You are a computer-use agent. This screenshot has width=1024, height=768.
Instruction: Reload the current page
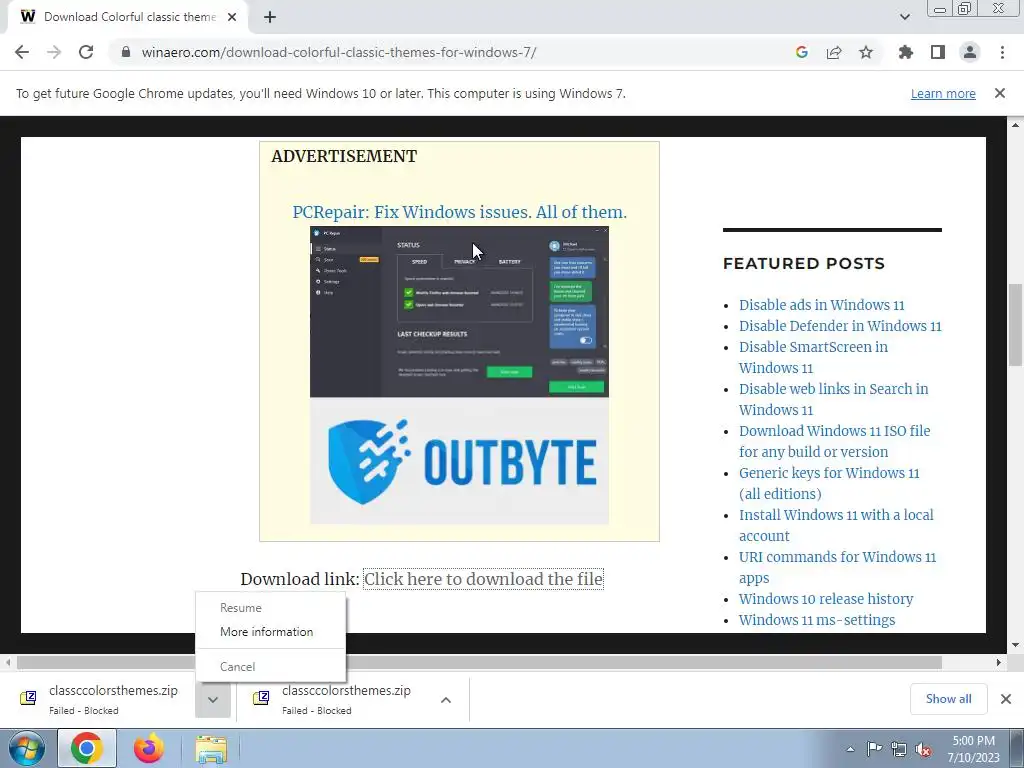[86, 52]
